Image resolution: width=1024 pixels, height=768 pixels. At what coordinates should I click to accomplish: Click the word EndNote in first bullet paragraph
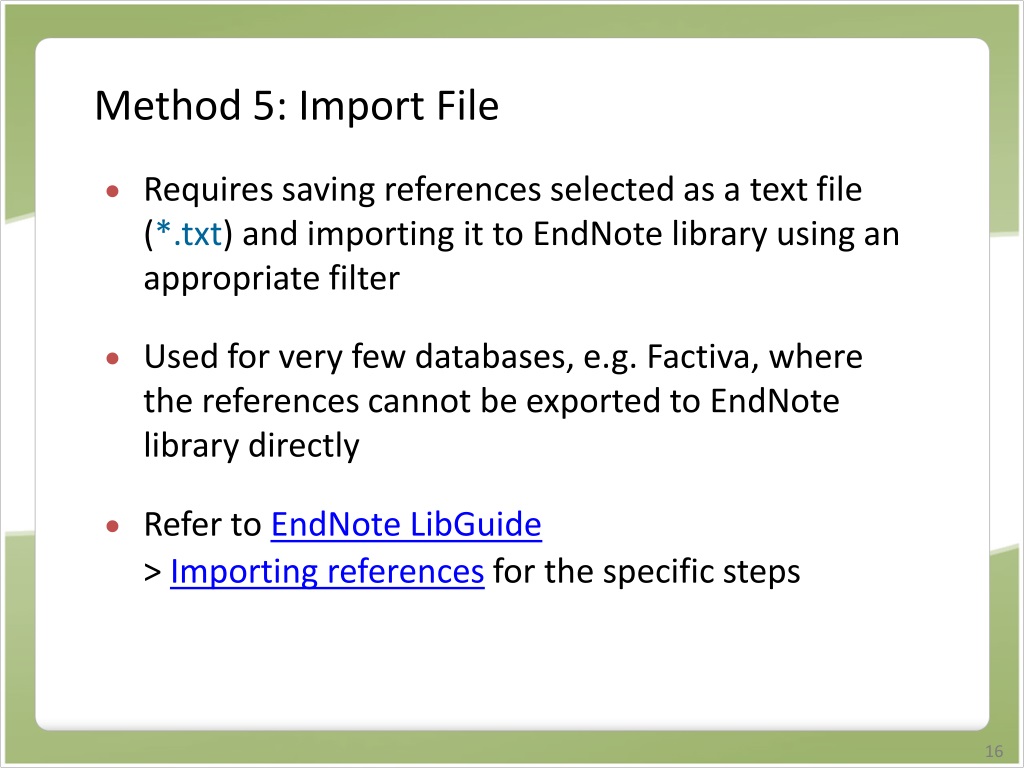[598, 234]
